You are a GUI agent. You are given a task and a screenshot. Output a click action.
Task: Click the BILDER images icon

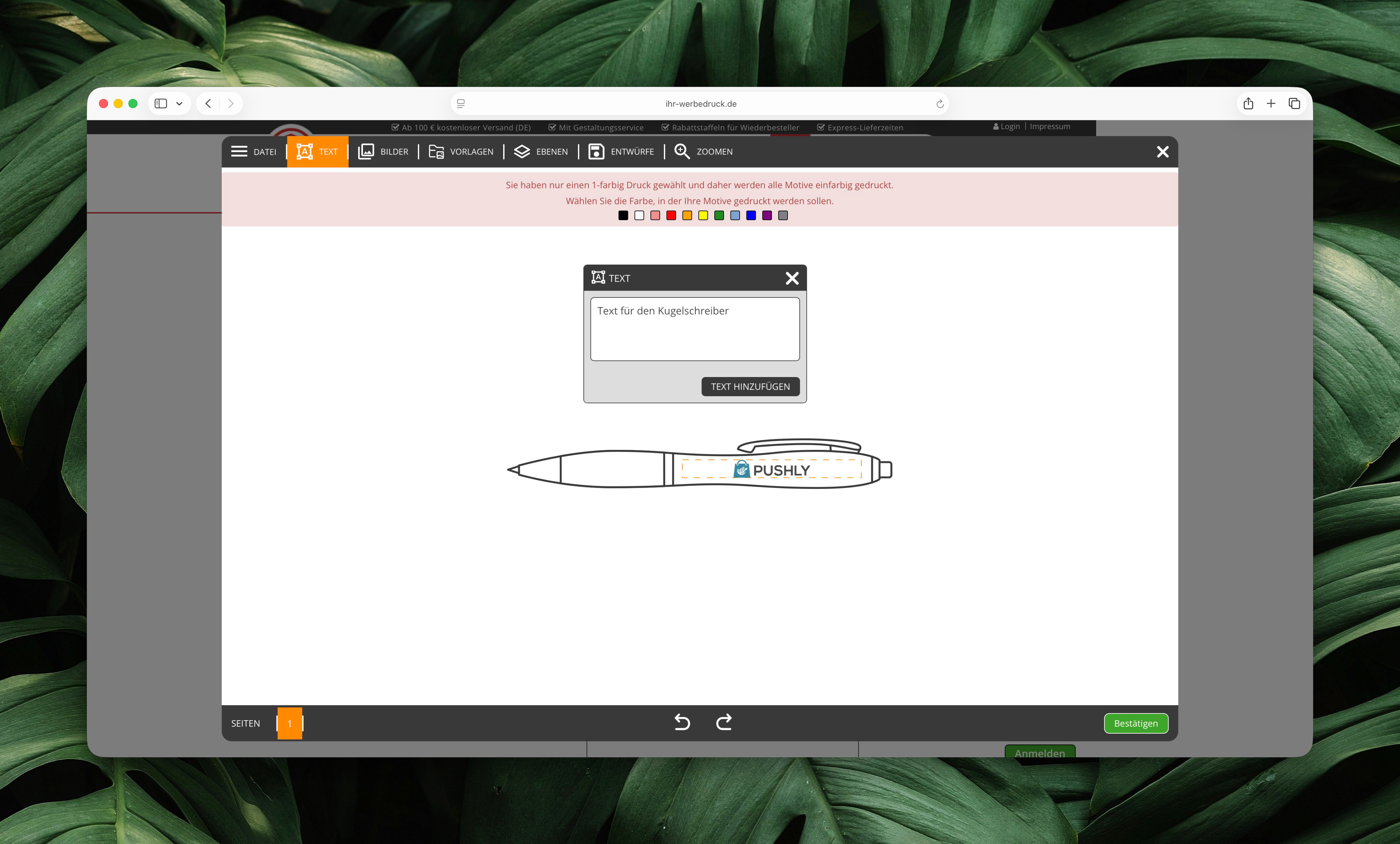pyautogui.click(x=366, y=151)
